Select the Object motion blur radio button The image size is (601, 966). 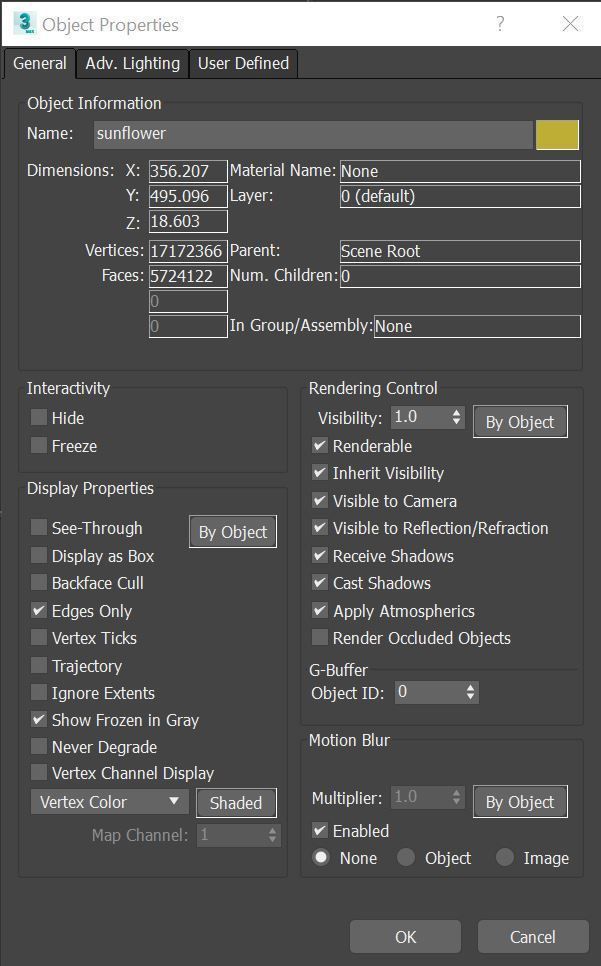pos(406,857)
